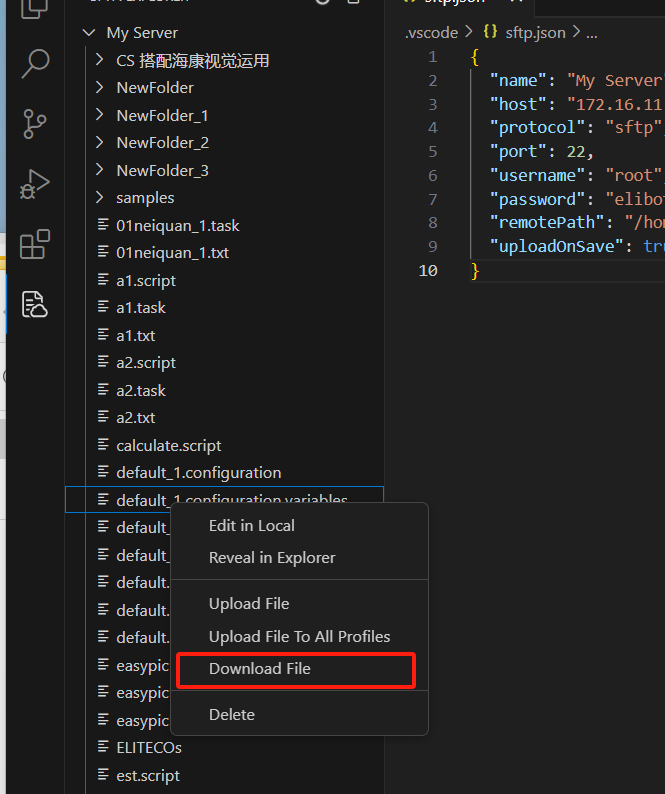Click Delete in the context menu
The height and width of the screenshot is (794, 665).
coord(231,715)
